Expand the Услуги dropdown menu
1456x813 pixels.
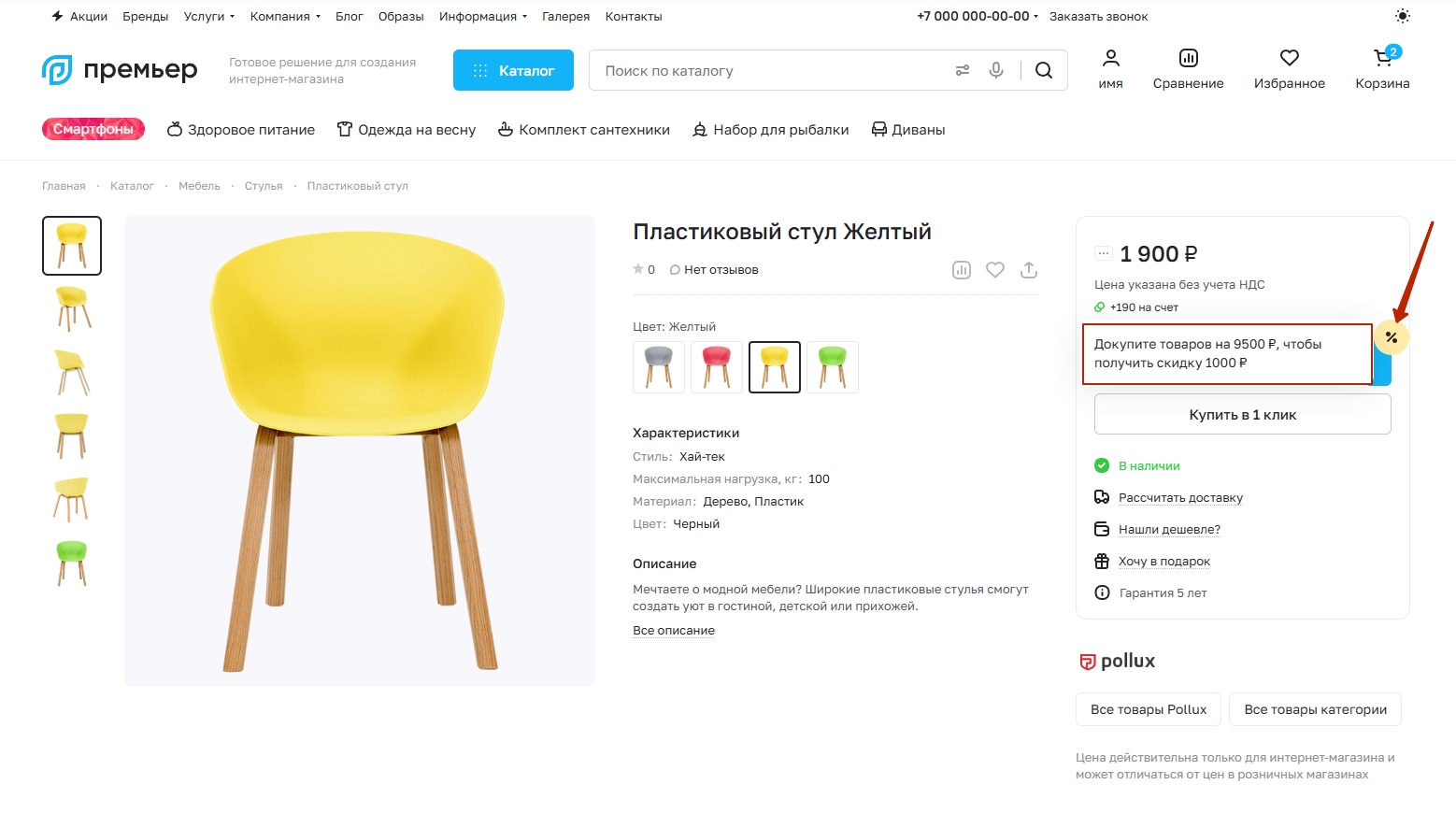[x=208, y=16]
